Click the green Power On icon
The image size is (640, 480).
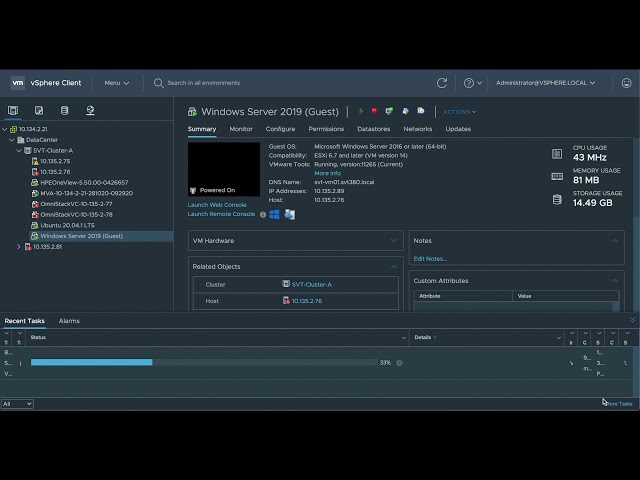361,111
